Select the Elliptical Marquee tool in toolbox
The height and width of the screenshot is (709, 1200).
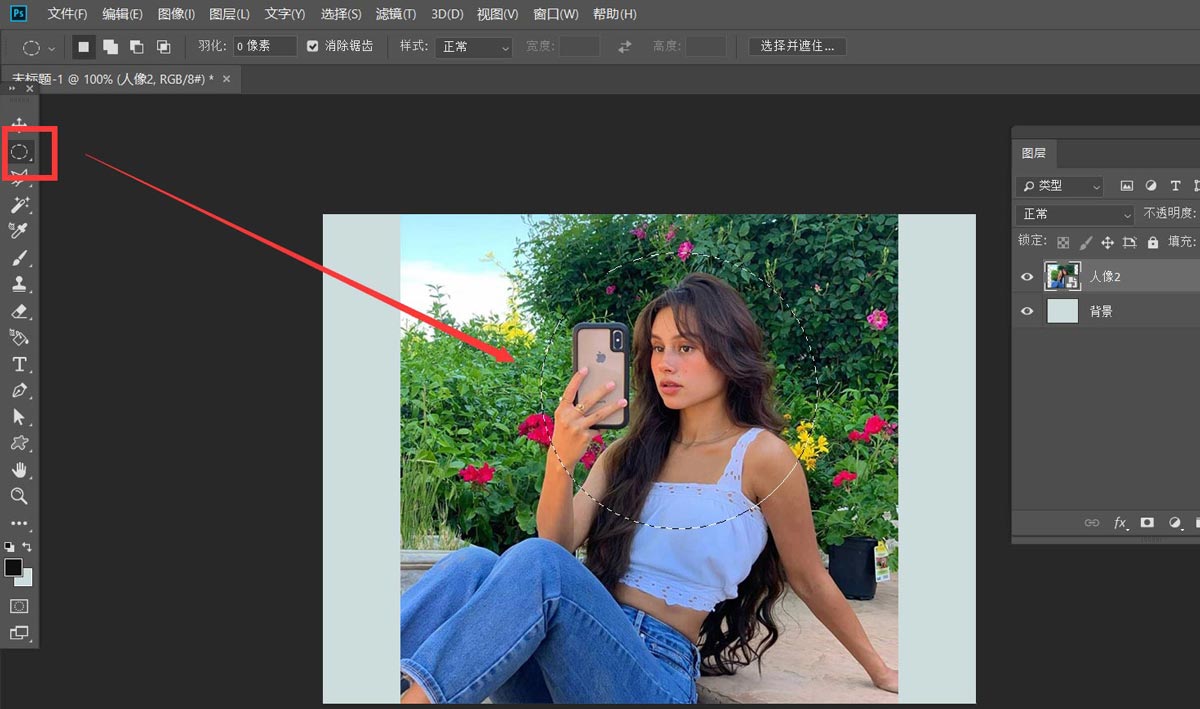(19, 152)
